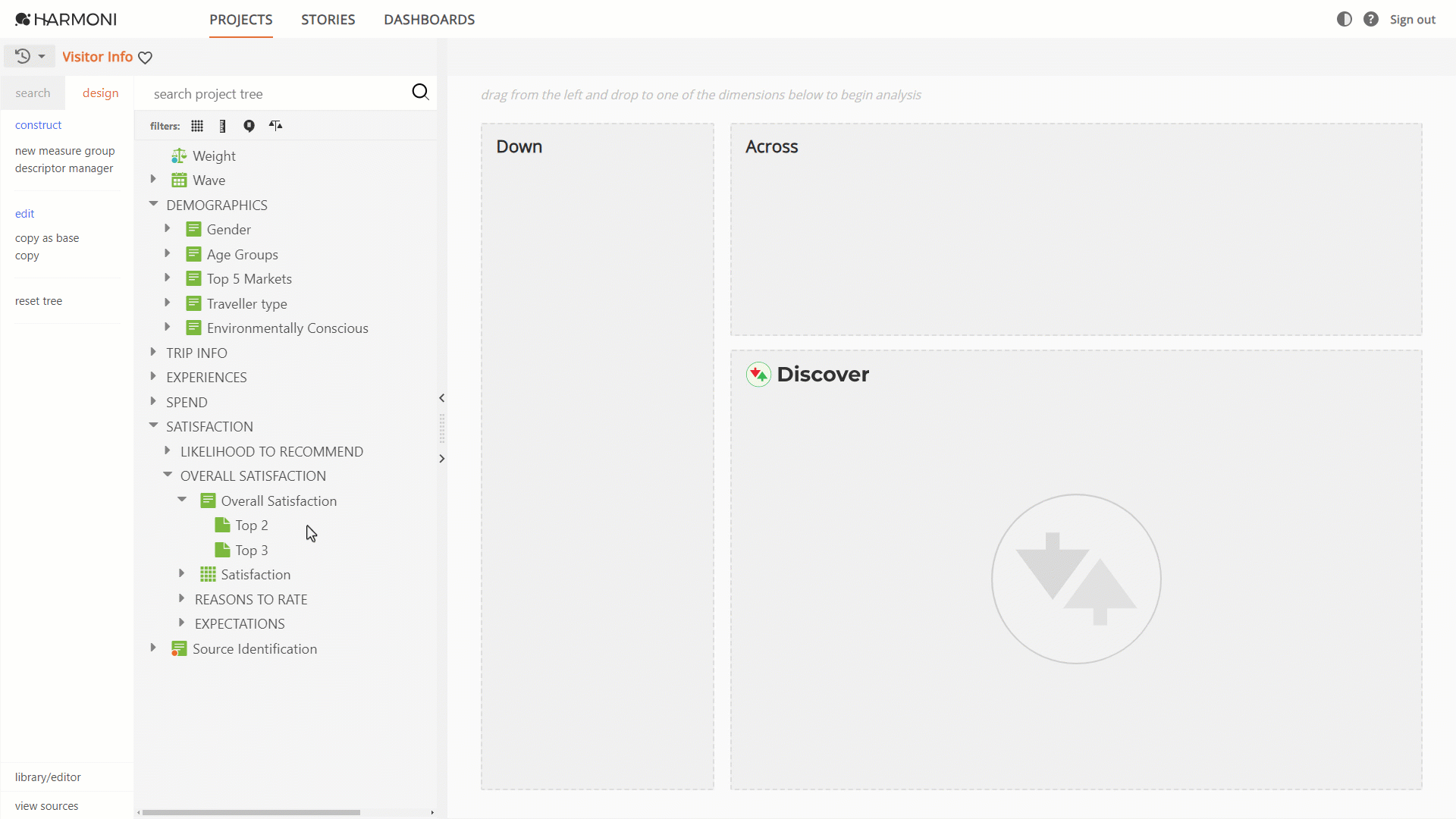Expand the EXPECTATIONS group
The image size is (1456, 819).
tap(182, 623)
